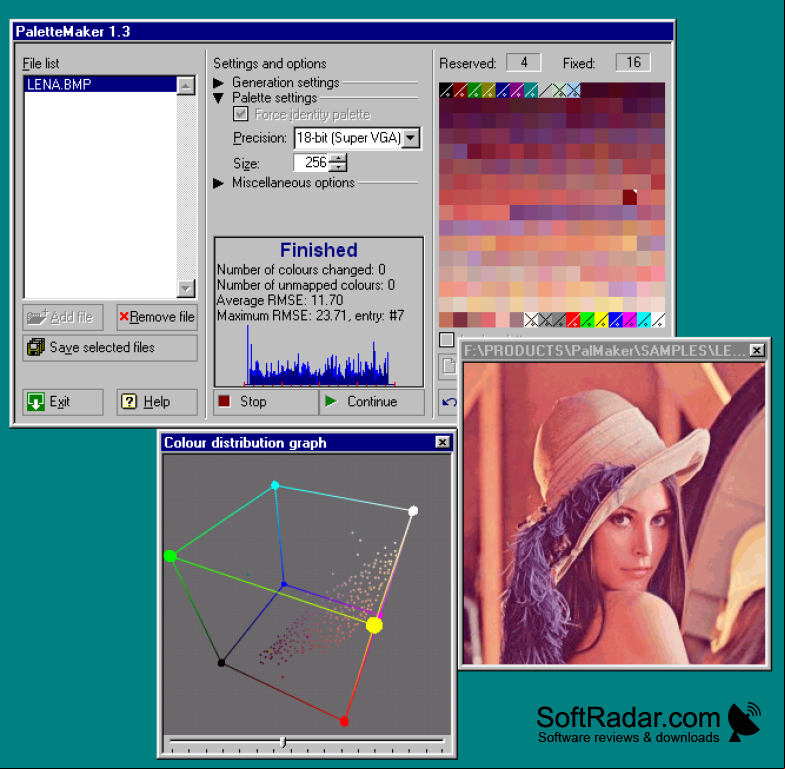Open the Precision dropdown arrow
785x769 pixels.
(411, 138)
